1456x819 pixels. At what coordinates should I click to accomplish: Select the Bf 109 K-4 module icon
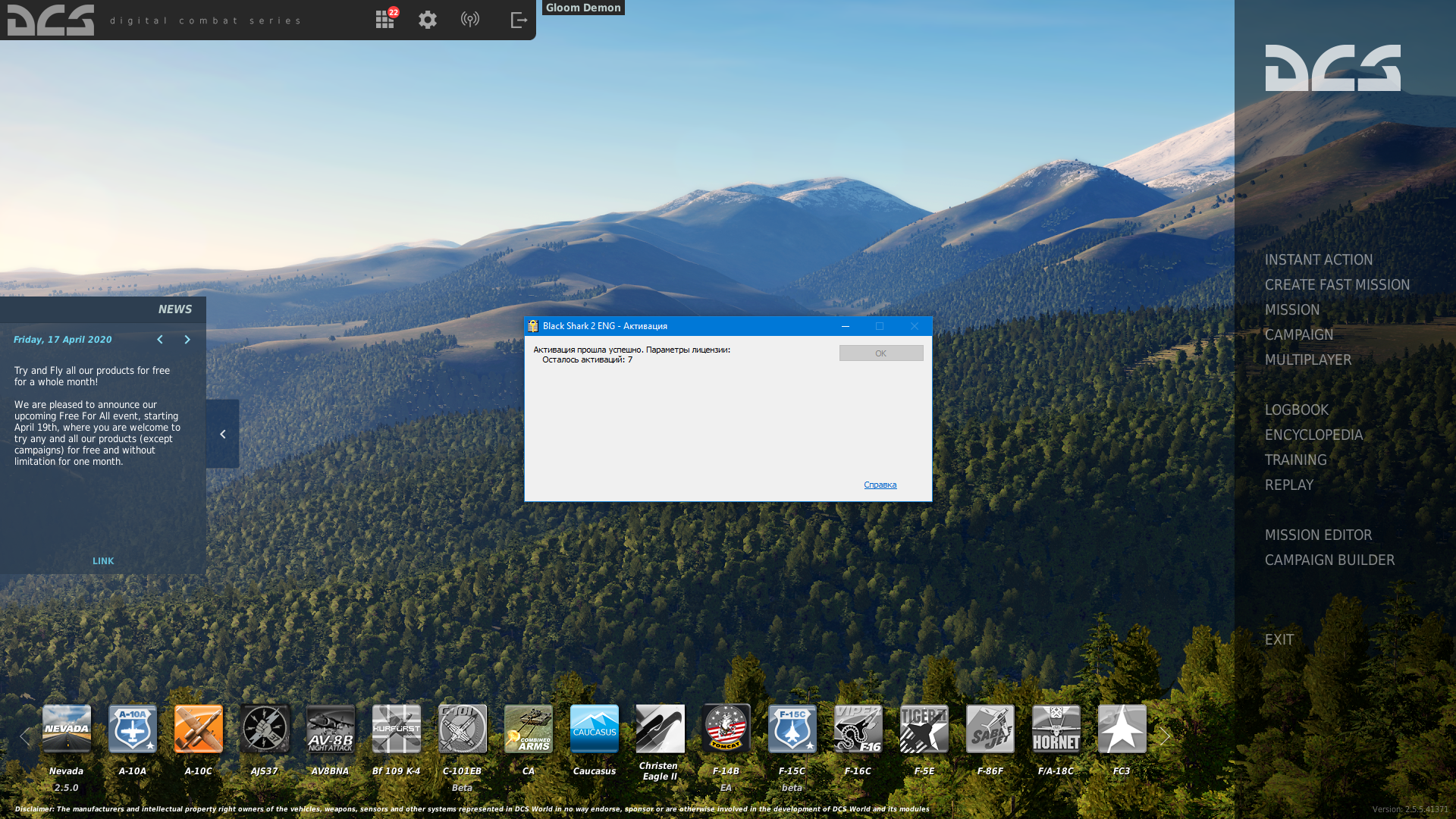pyautogui.click(x=397, y=729)
